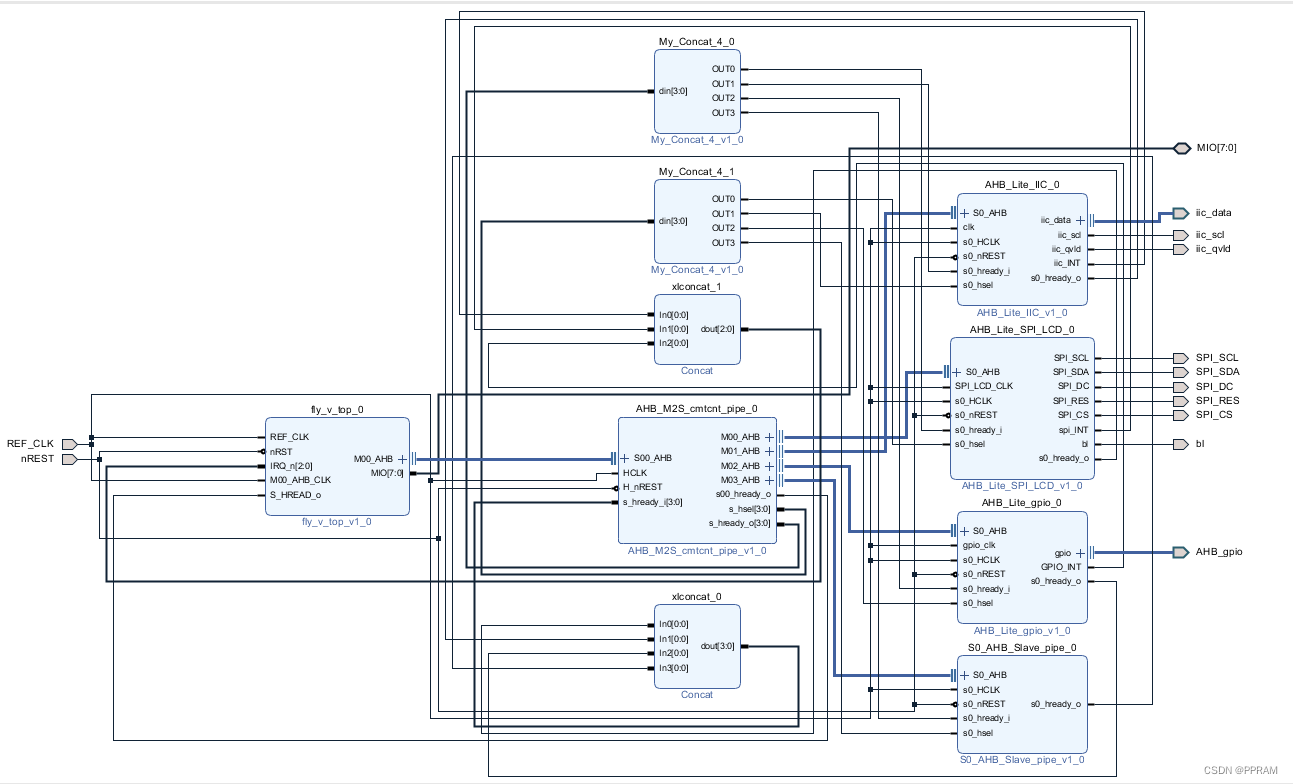Expand M02_AHB on AHB_M2S_cmtcnt_pipe_0
The image size is (1293, 784).
[769, 466]
